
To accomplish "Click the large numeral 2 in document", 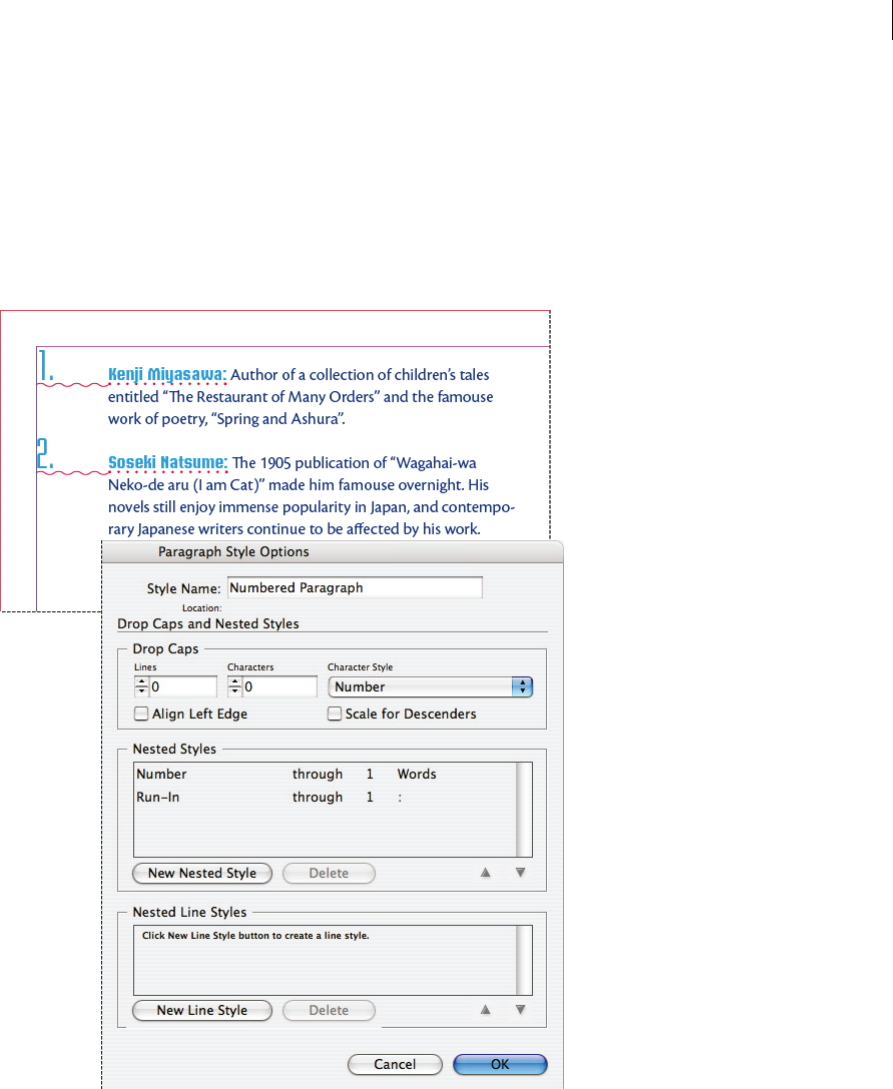I will (x=45, y=454).
